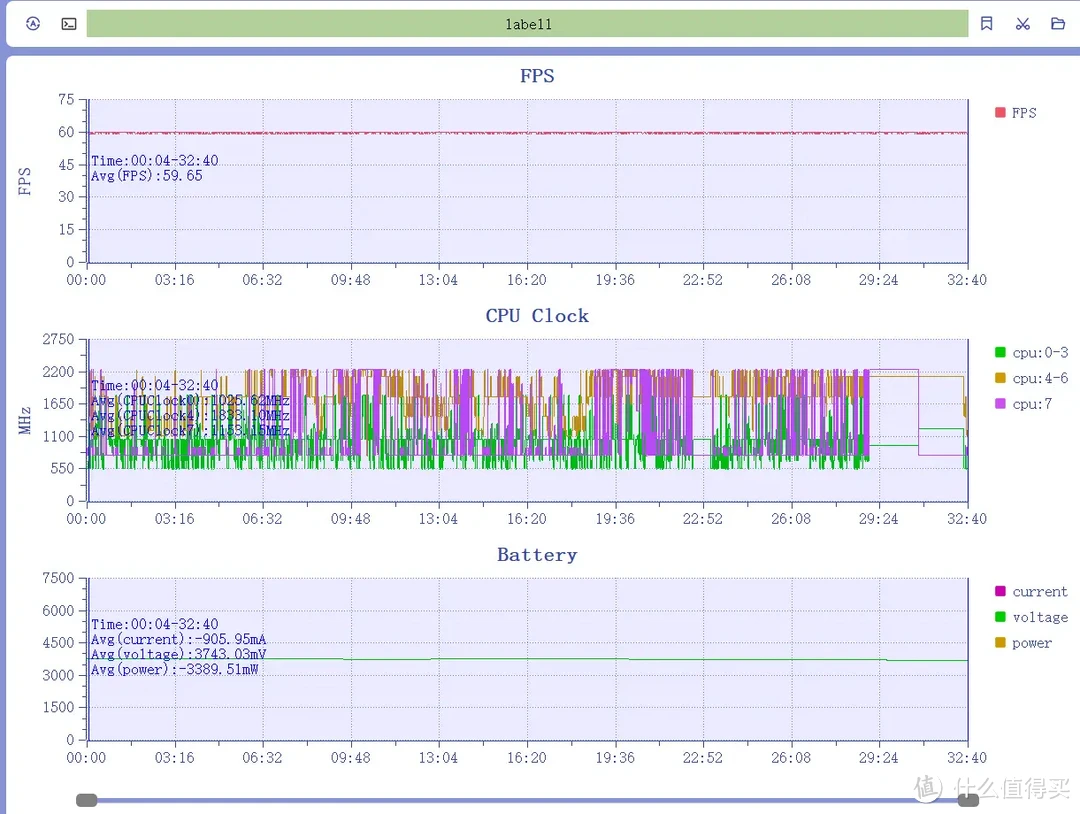
Task: Click Avg(current):-905.95mA text
Action: point(178,639)
